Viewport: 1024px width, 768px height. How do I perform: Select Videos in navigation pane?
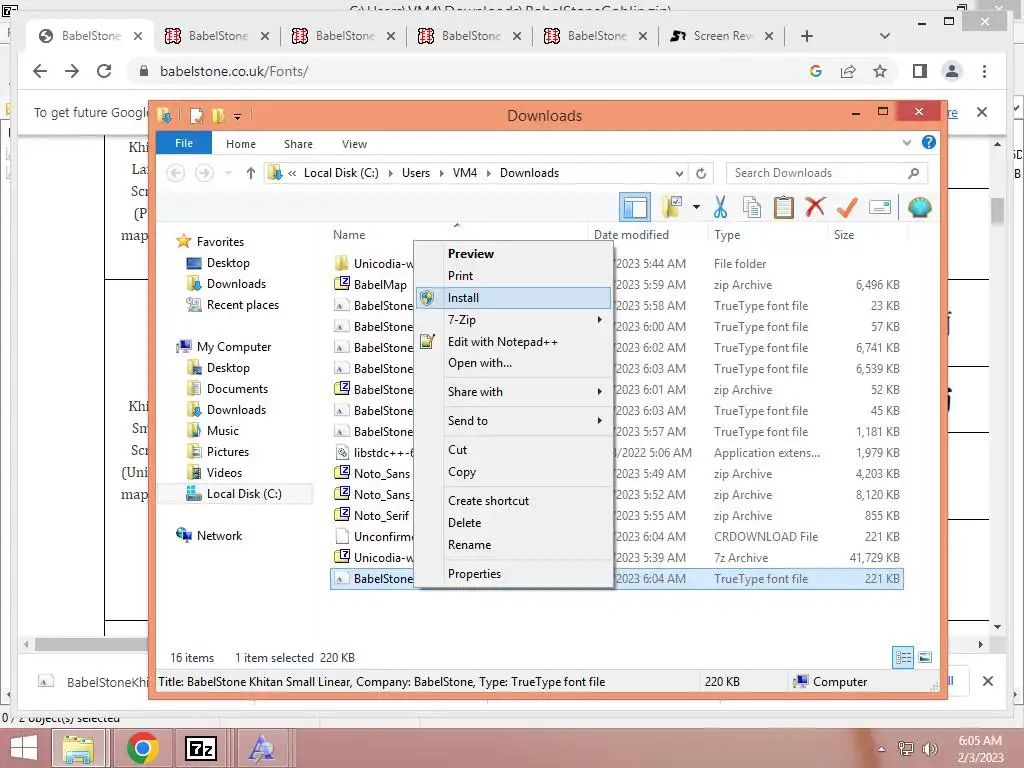coord(224,473)
